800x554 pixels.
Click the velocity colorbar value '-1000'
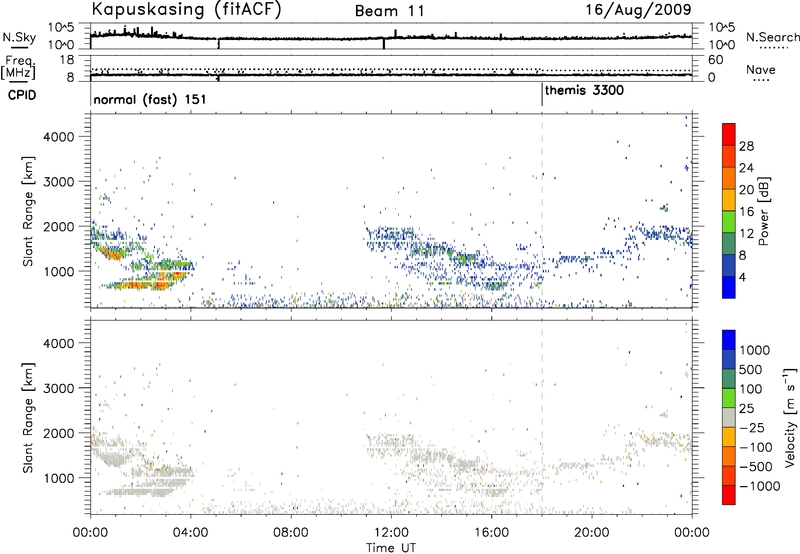pos(760,486)
